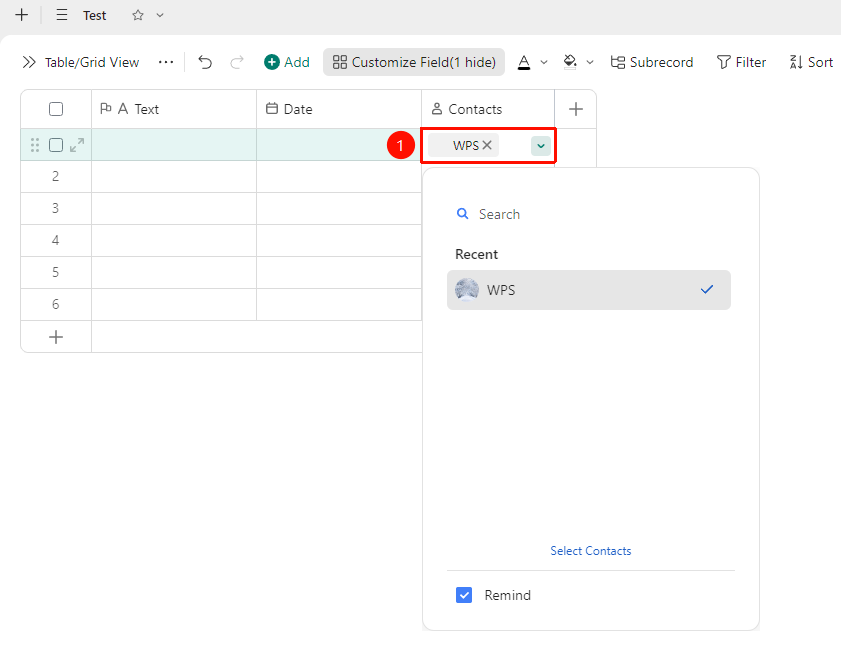
Task: Add a new column with plus icon
Action: 576,109
